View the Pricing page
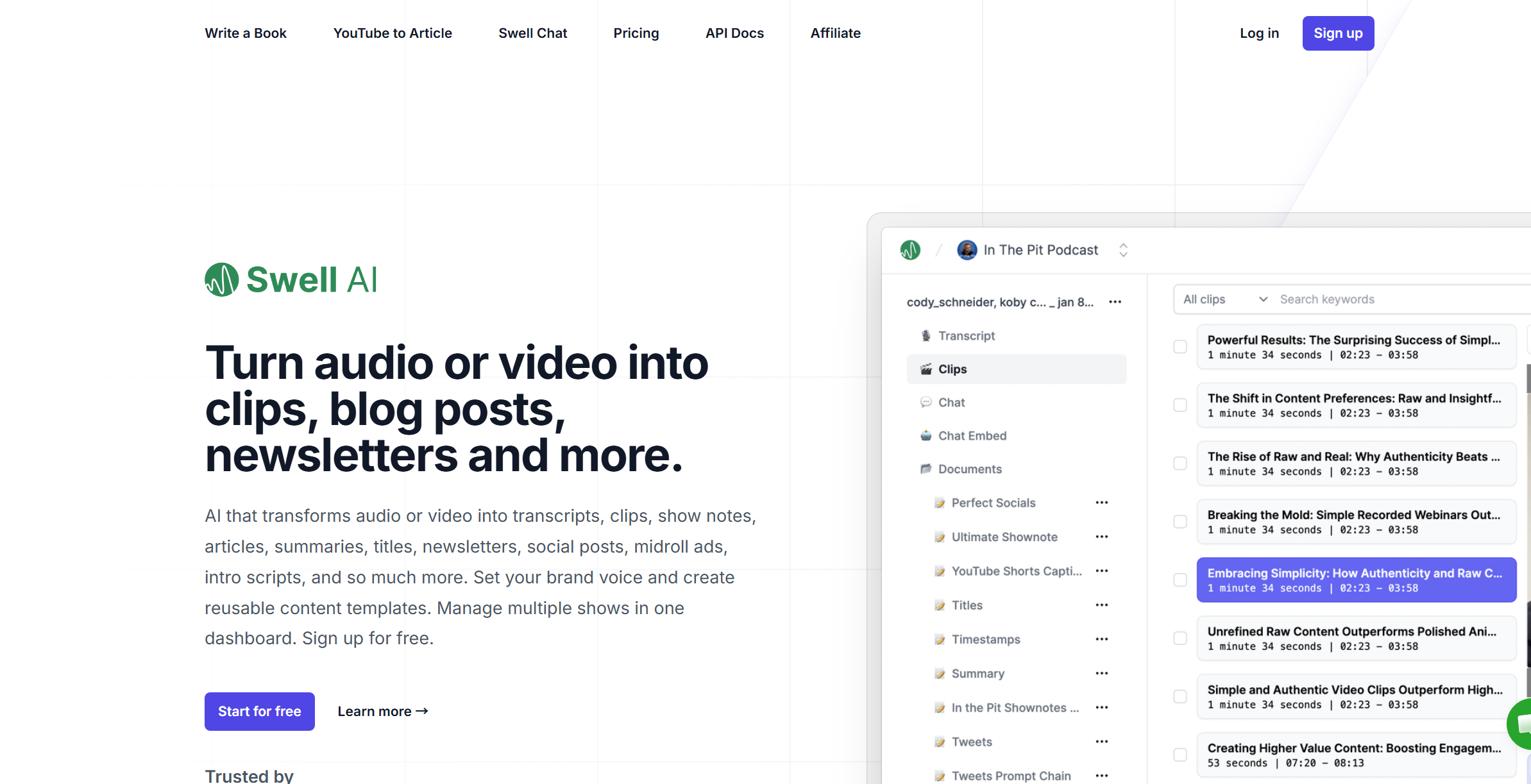1531x784 pixels. point(636,33)
